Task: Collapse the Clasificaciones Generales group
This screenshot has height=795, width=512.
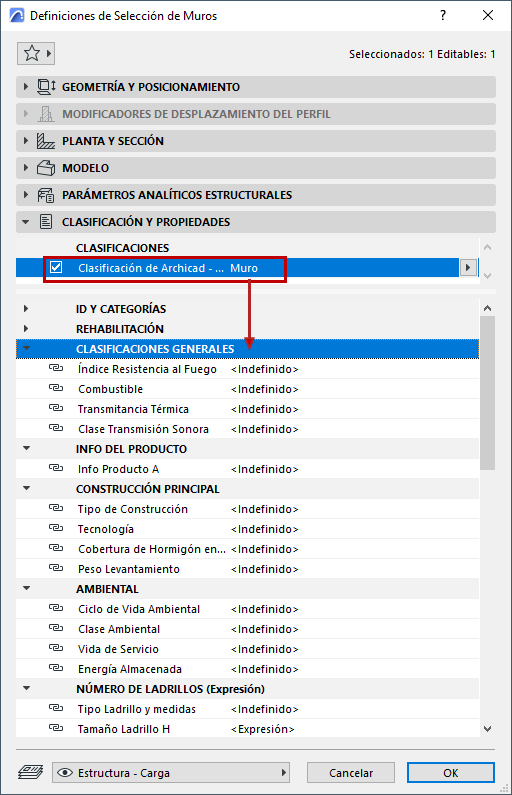Action: [x=26, y=348]
